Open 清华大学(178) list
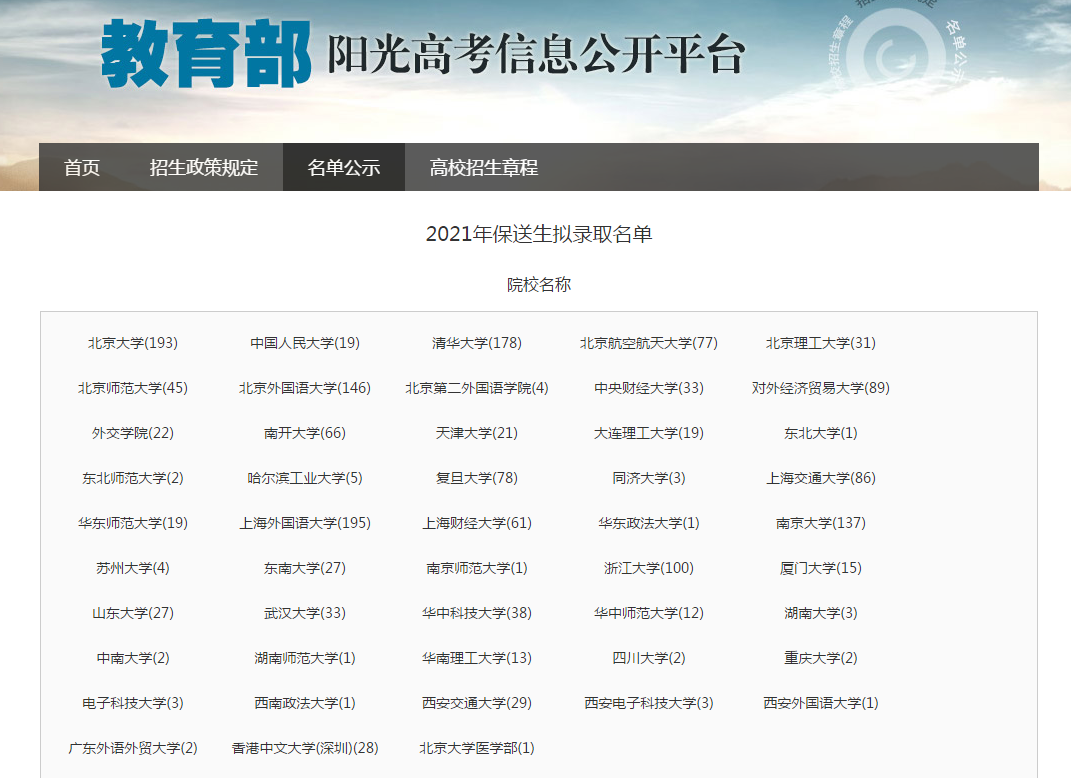 tap(477, 343)
